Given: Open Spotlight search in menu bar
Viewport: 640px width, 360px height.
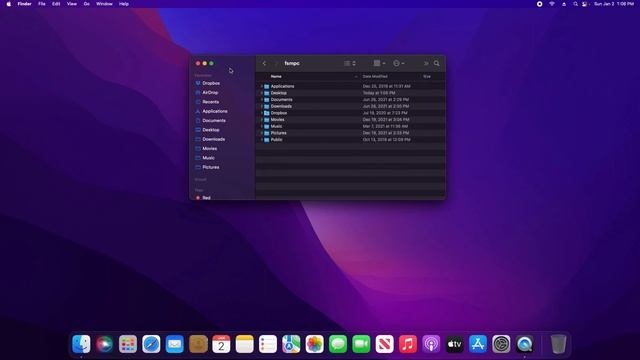Looking at the screenshot, I should coord(576,4).
